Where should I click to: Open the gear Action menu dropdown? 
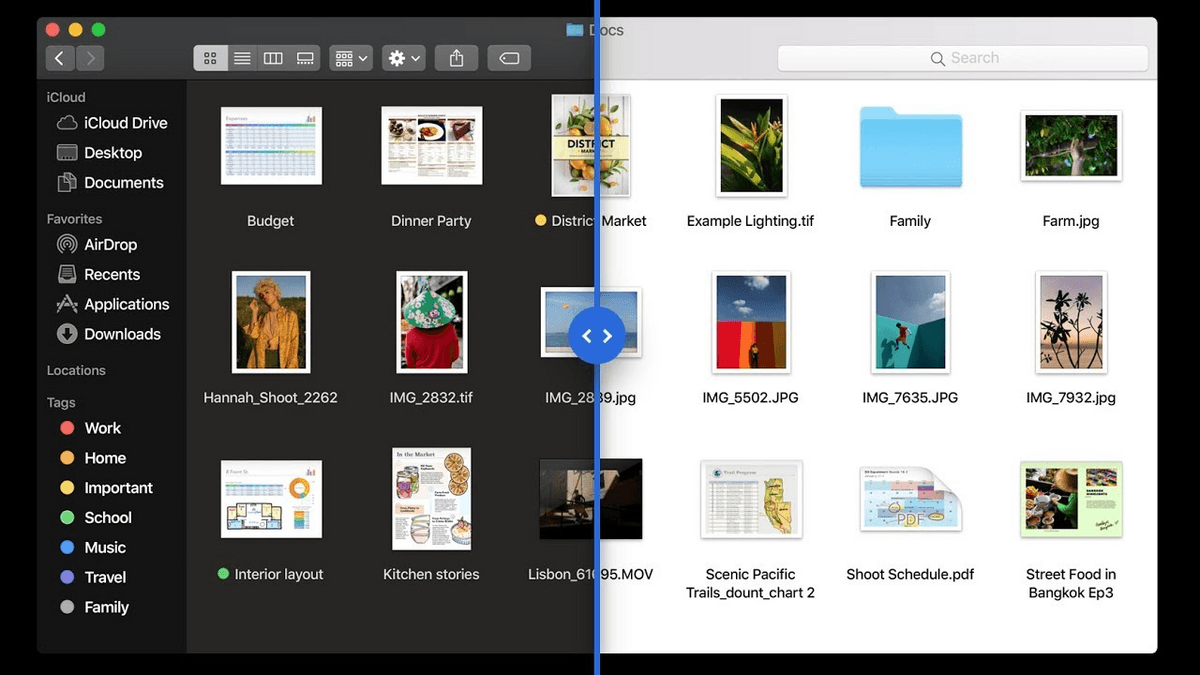pos(405,58)
